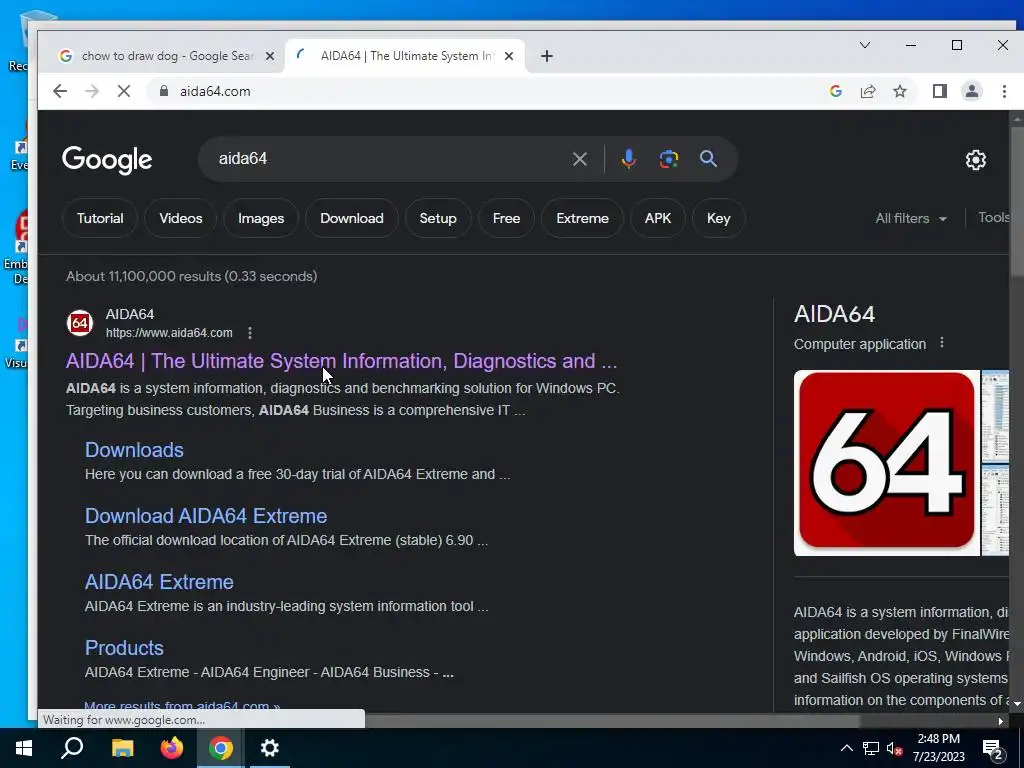Click the magnifier search button

709,159
